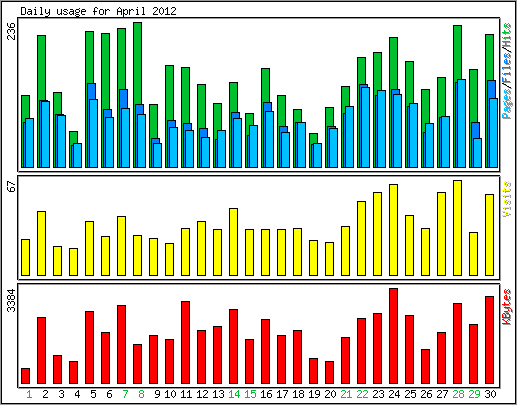The image size is (517, 405).
Task: Select the yellow visits bar for day 14
Action: [x=234, y=242]
